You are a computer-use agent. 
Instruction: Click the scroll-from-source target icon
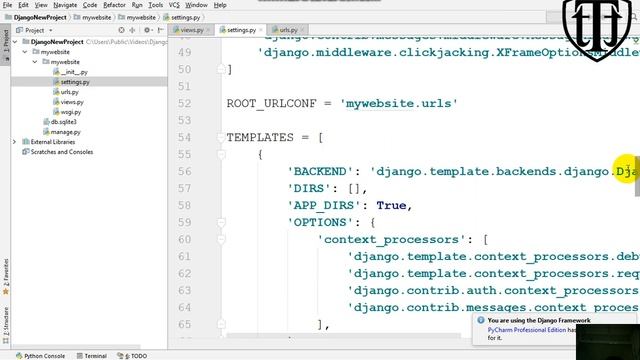pyautogui.click(x=121, y=30)
